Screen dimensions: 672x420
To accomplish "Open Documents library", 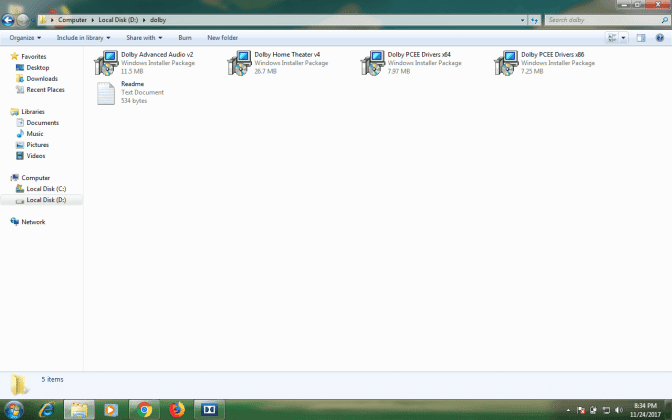I will coord(42,123).
